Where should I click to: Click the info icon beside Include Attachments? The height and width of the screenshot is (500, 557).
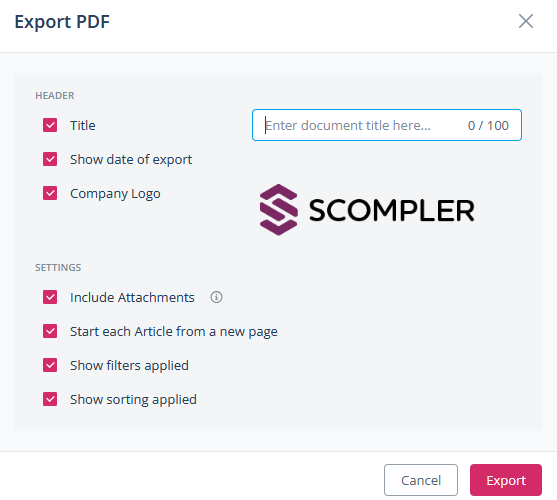point(216,297)
